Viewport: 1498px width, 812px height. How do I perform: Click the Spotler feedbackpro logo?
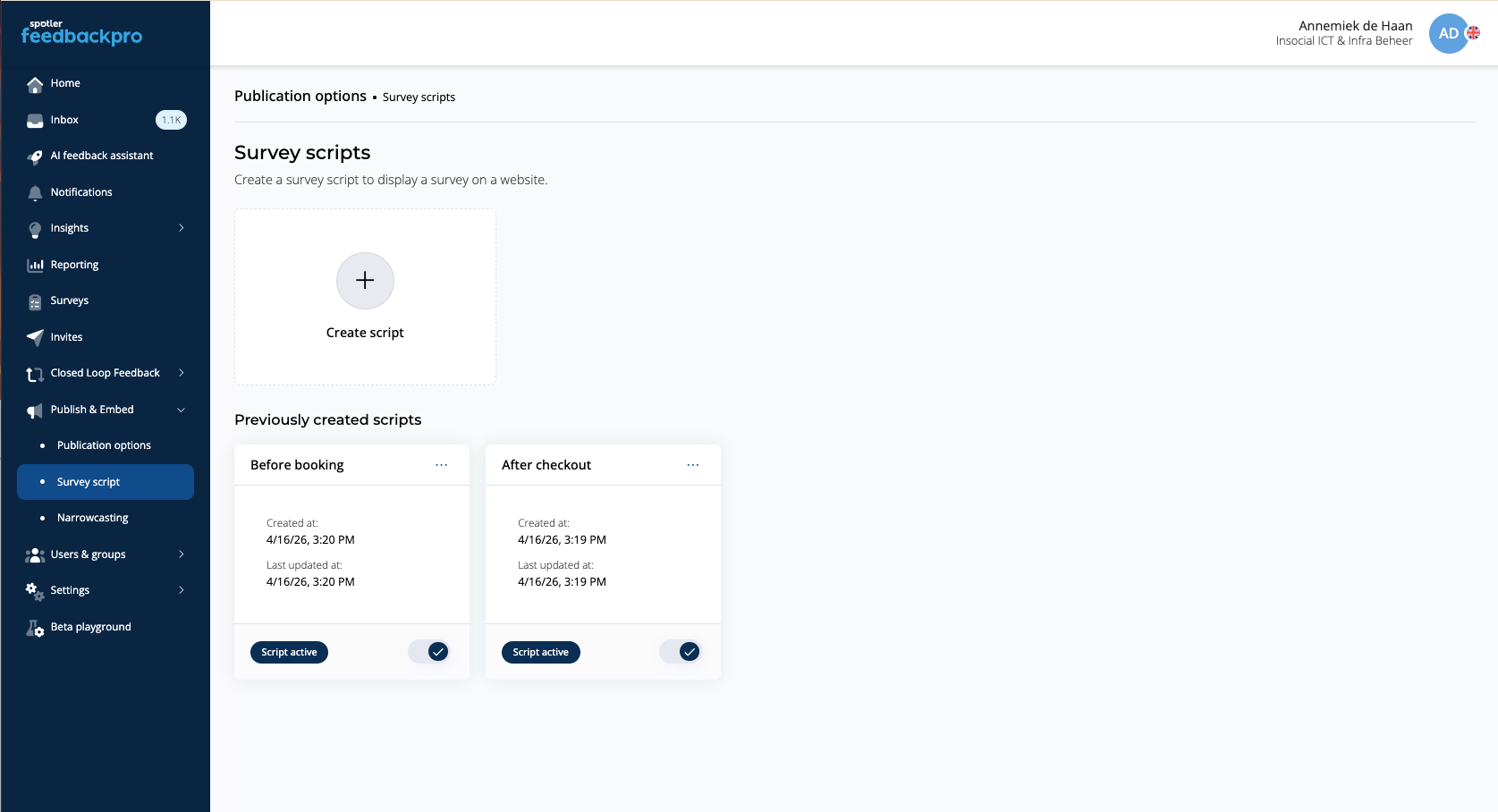point(81,33)
